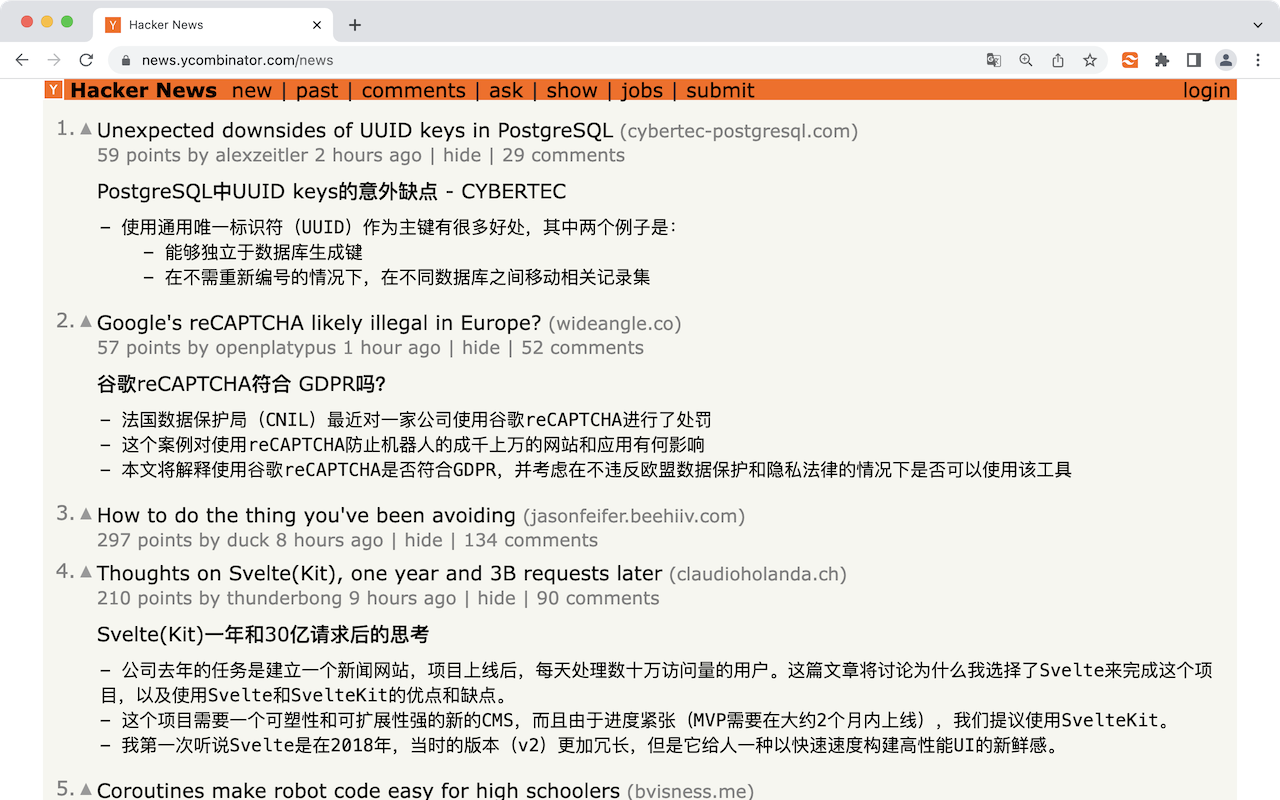Open the 'submit' link in header
The width and height of the screenshot is (1280, 800).
tap(720, 90)
